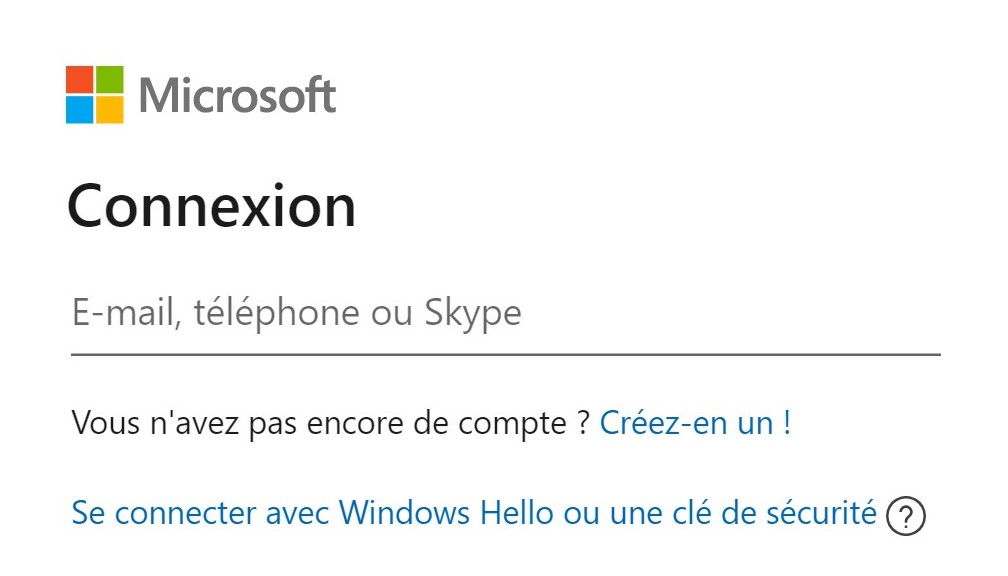This screenshot has width=1008, height=576.
Task: Click the green square in the Microsoft logo
Action: click(110, 78)
